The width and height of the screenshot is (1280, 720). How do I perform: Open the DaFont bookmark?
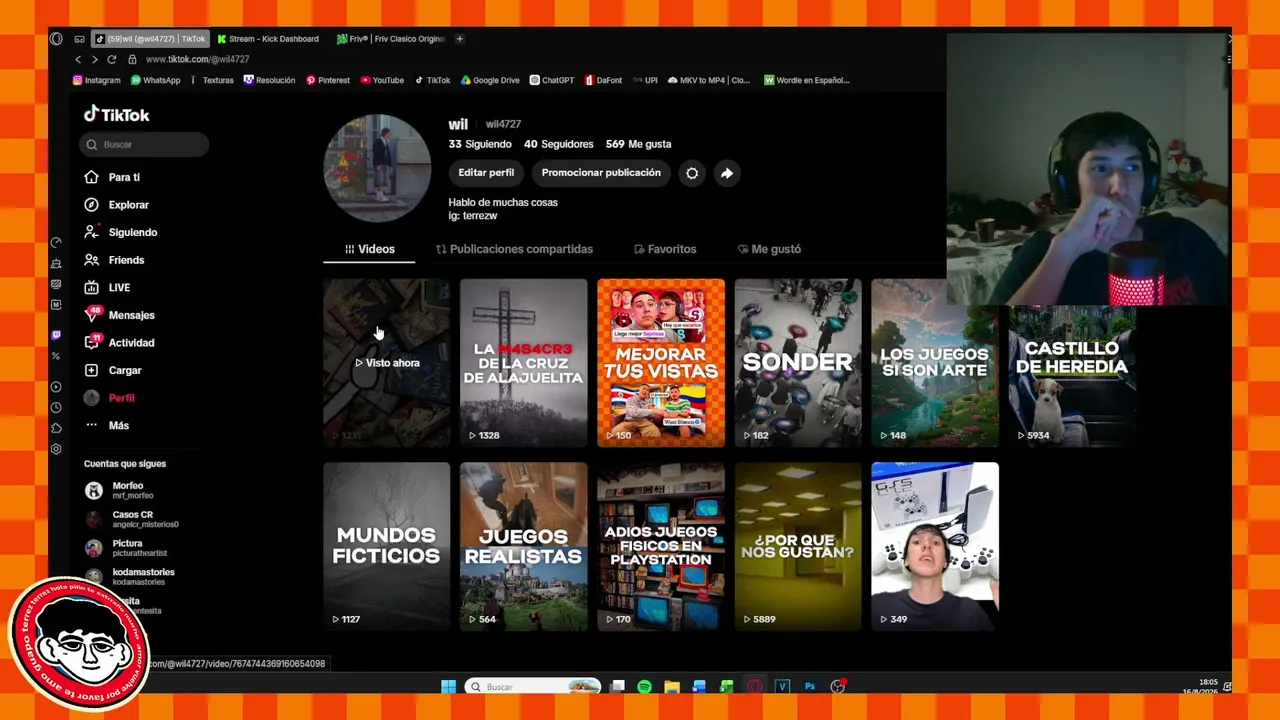tap(603, 80)
